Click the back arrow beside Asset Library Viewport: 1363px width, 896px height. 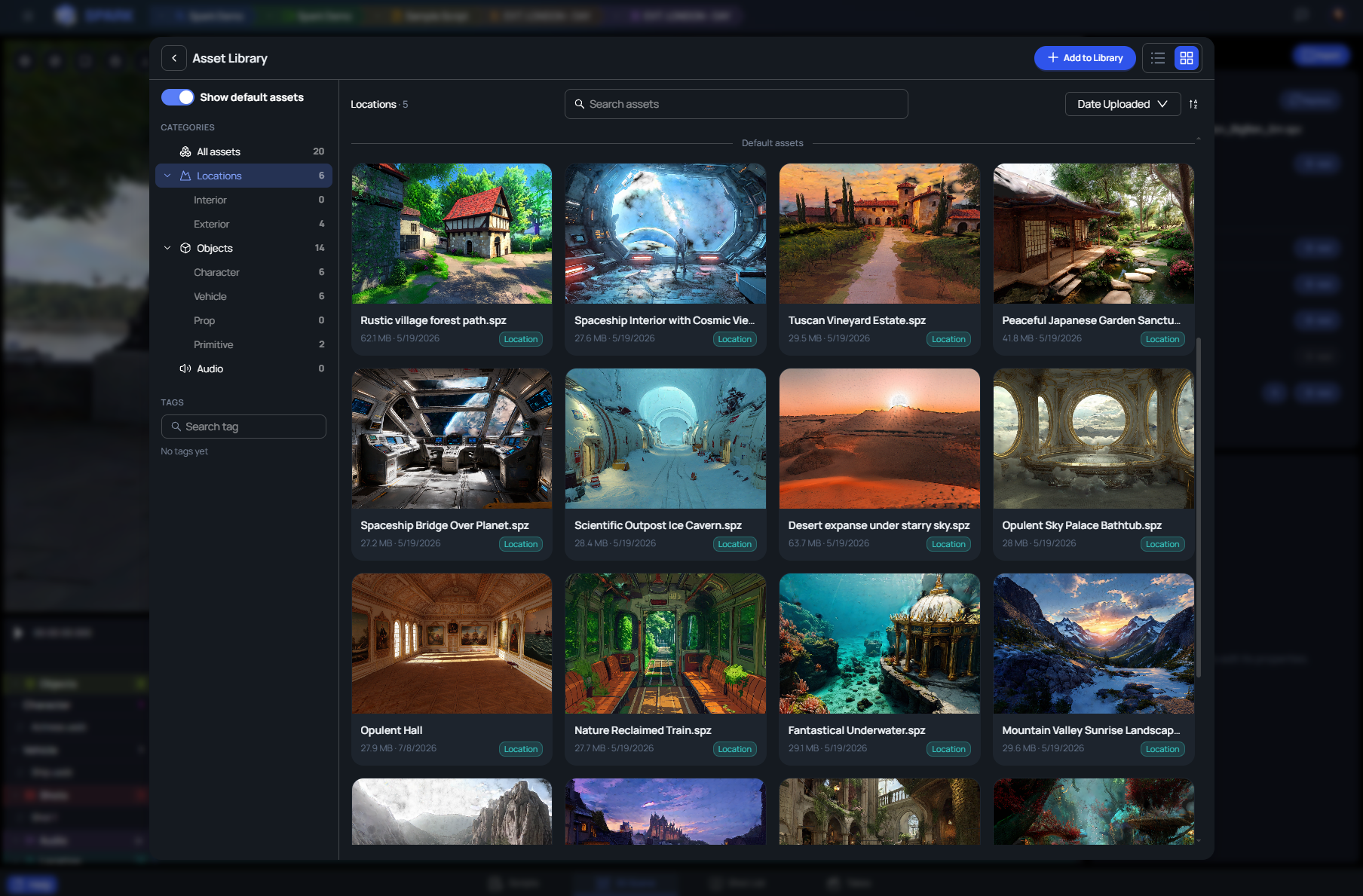tap(174, 58)
